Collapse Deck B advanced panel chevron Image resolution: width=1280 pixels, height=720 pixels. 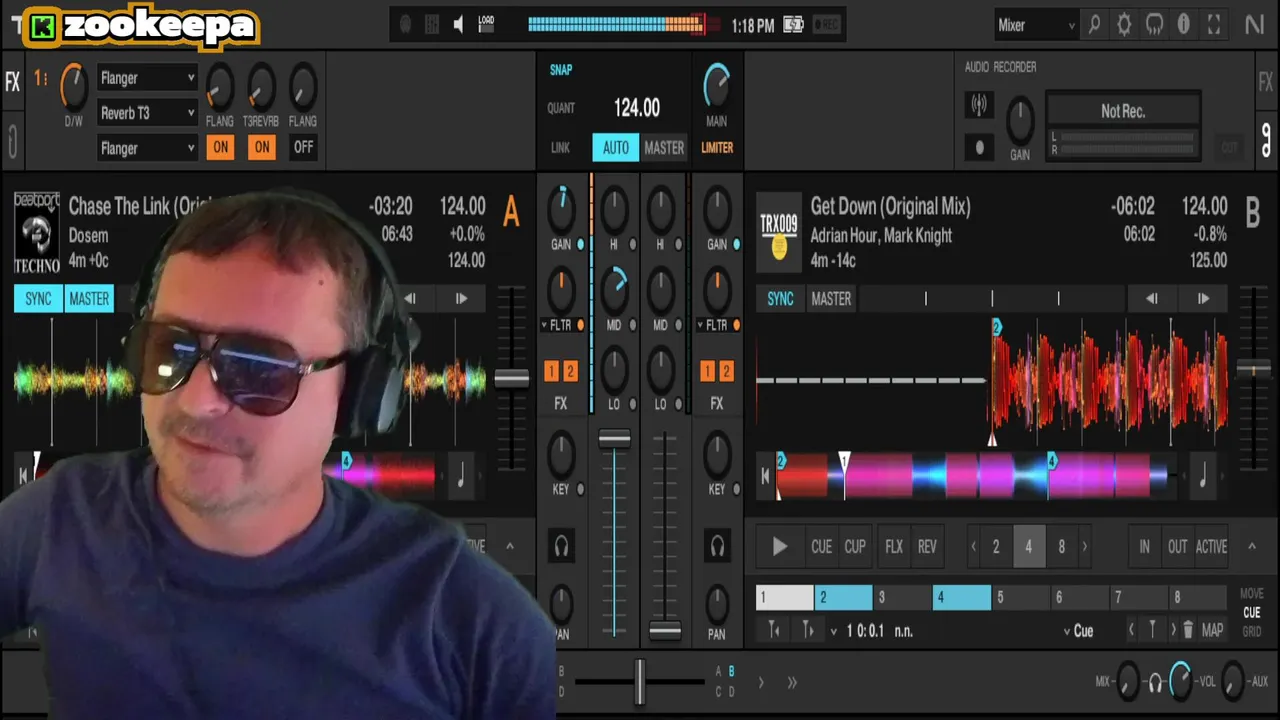[x=1251, y=546]
